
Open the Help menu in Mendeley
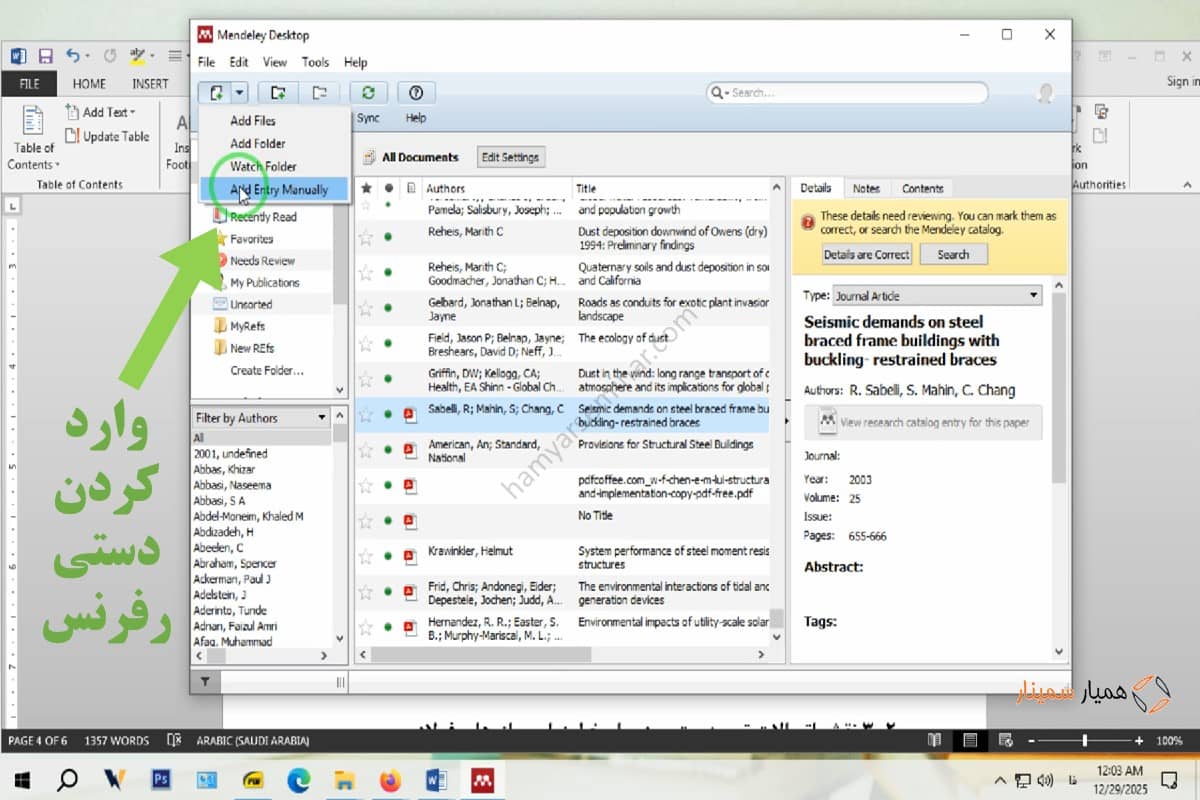(x=355, y=62)
